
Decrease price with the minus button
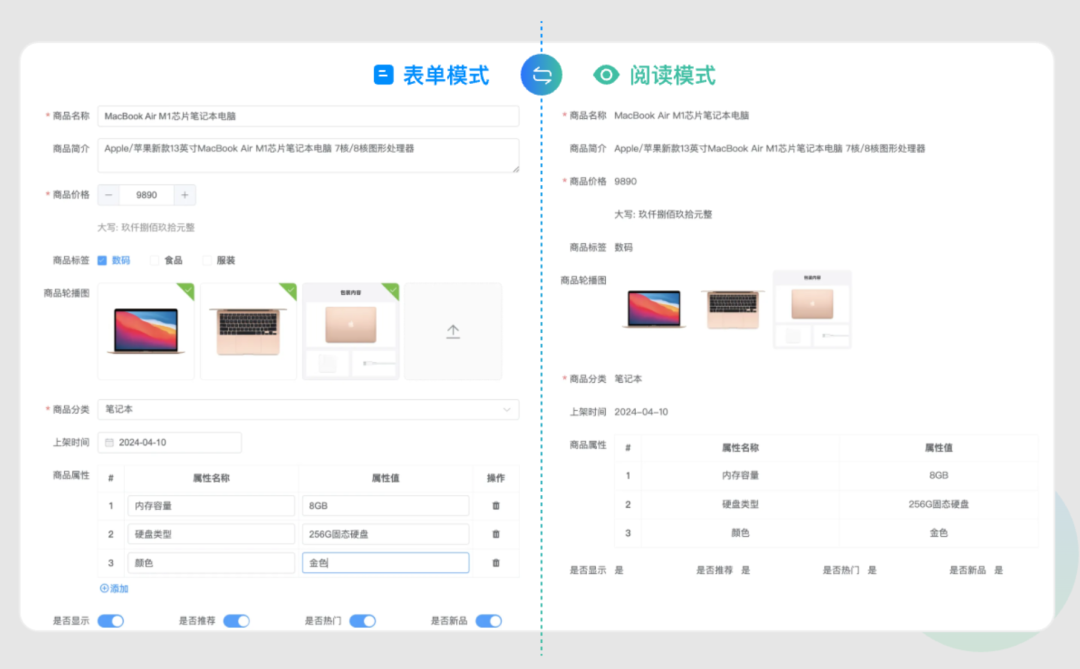click(x=108, y=195)
